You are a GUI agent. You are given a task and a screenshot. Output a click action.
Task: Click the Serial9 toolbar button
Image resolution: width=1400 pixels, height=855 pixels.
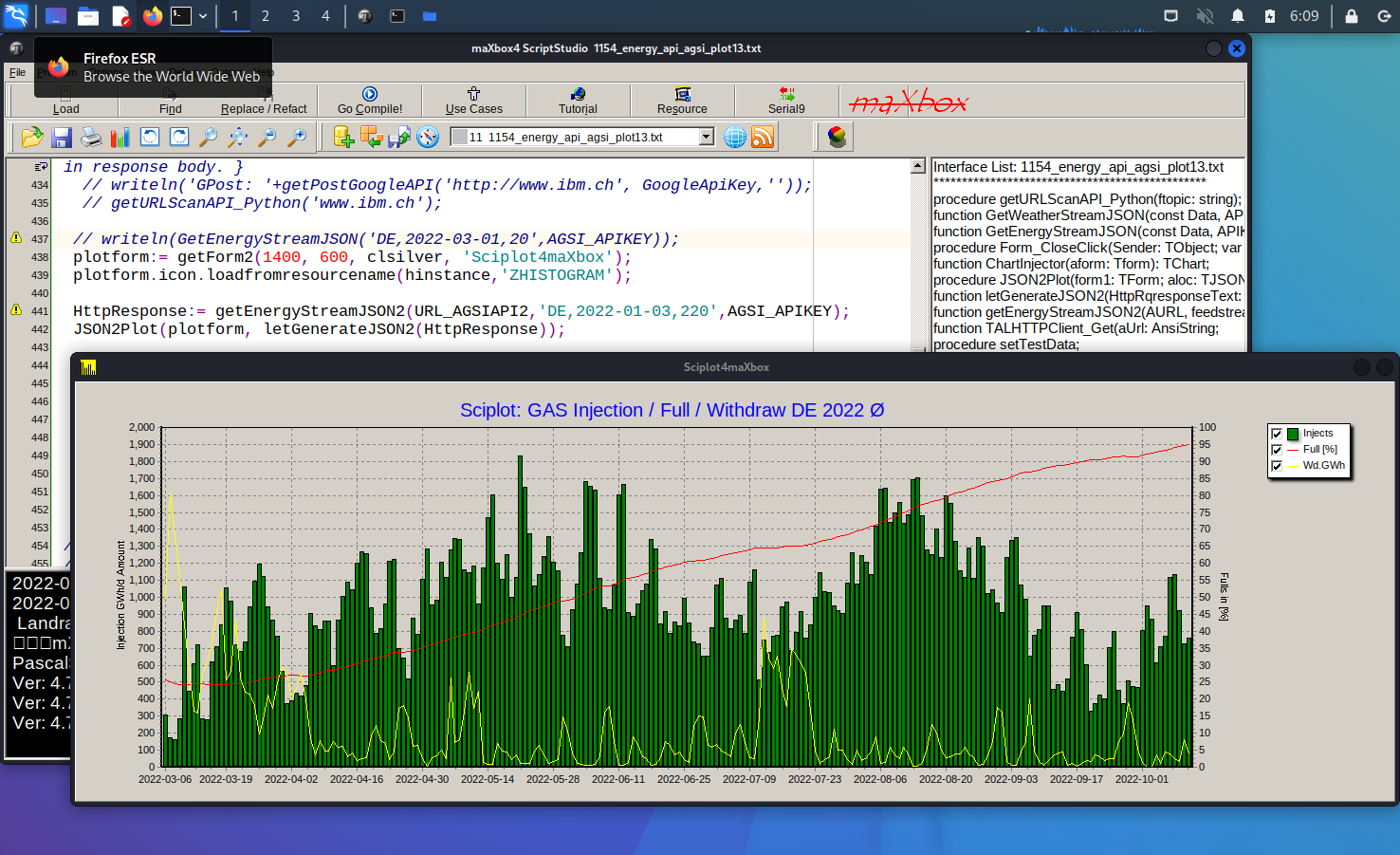coord(786,101)
